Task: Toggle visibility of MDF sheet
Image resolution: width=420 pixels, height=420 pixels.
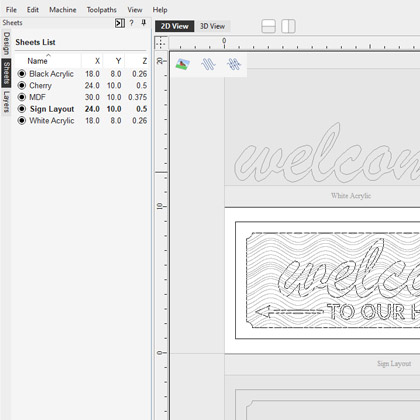Action: pos(22,97)
